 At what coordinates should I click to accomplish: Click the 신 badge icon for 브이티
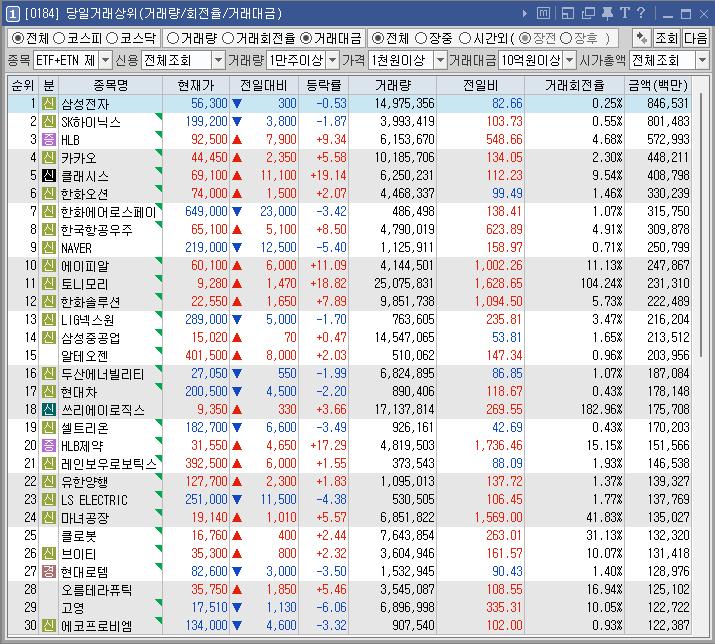[49, 554]
